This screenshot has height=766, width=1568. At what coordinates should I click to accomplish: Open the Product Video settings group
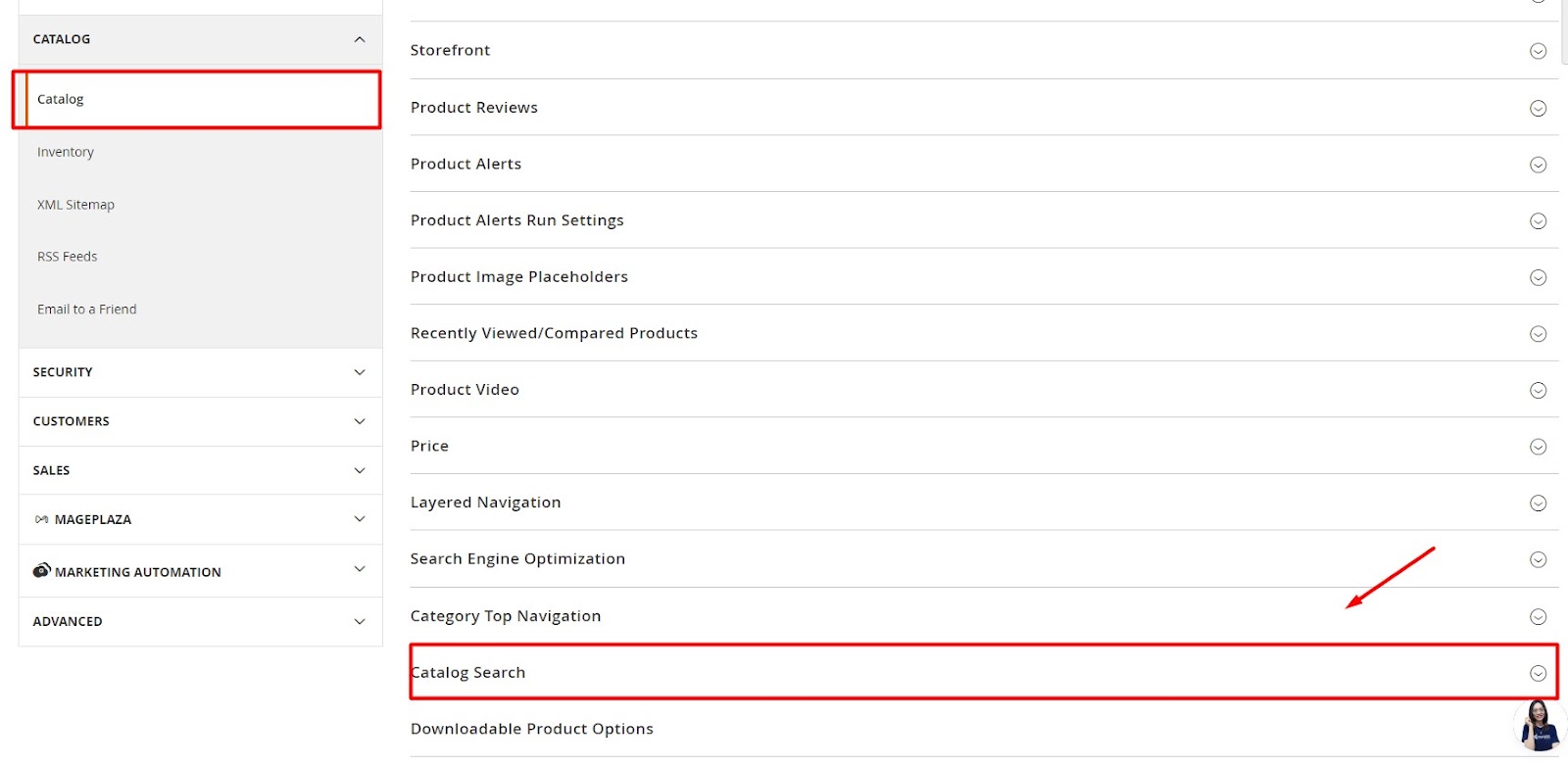(x=984, y=389)
